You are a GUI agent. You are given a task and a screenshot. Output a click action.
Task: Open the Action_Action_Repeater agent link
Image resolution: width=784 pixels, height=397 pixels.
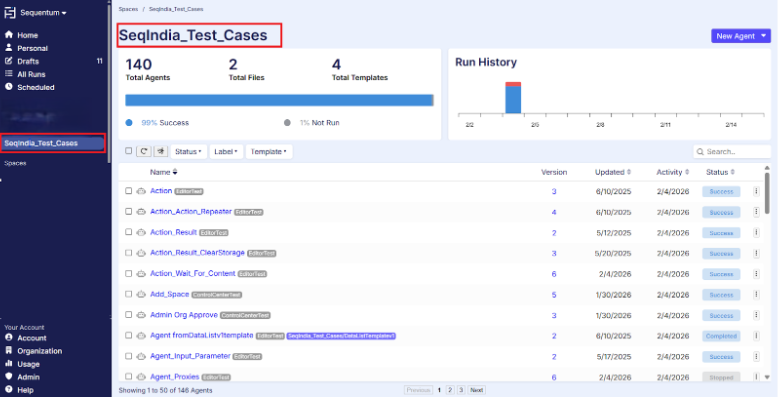click(x=191, y=212)
